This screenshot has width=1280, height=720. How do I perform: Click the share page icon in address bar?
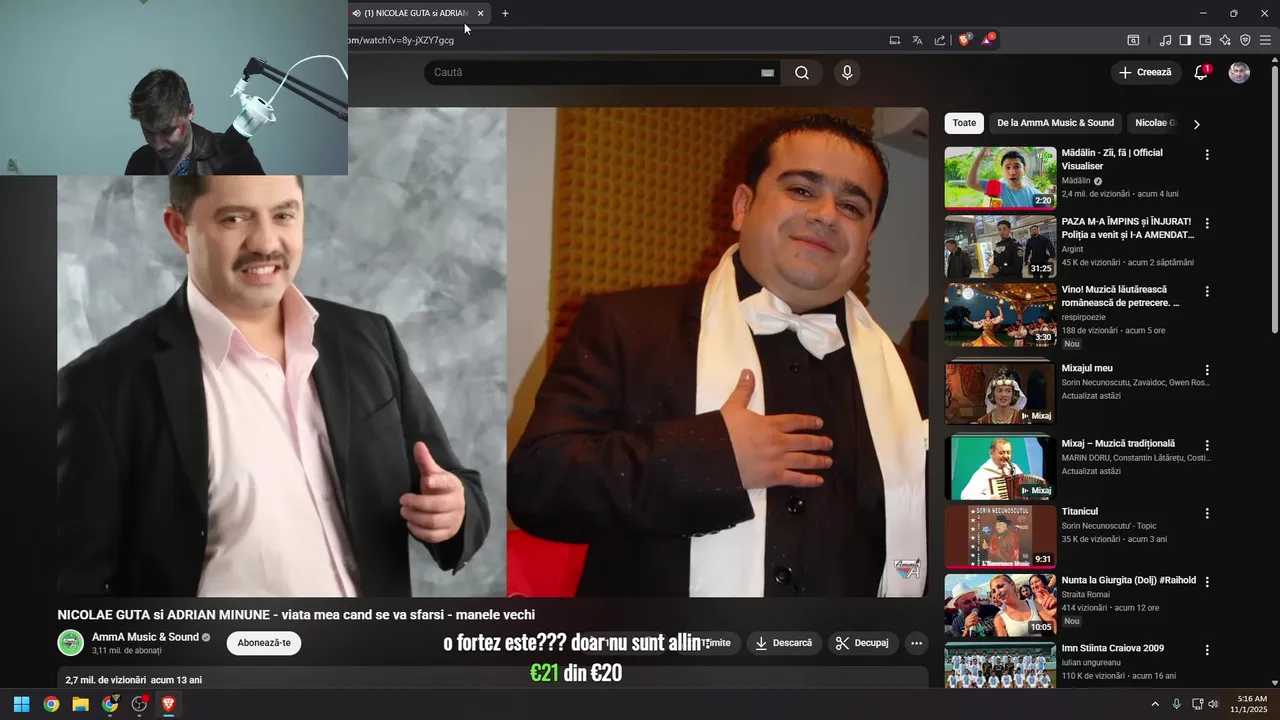940,40
